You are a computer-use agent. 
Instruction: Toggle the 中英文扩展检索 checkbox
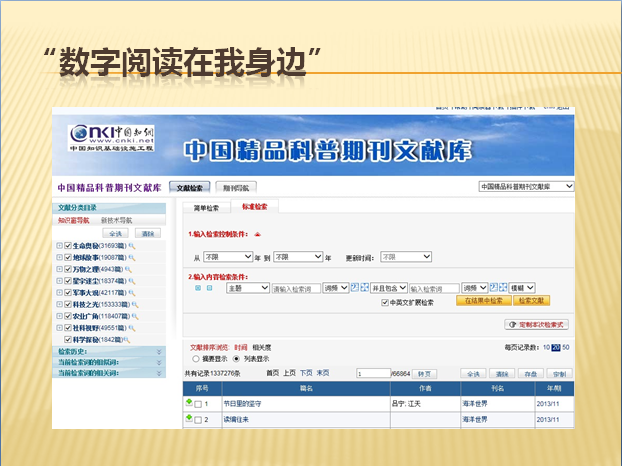tap(385, 301)
